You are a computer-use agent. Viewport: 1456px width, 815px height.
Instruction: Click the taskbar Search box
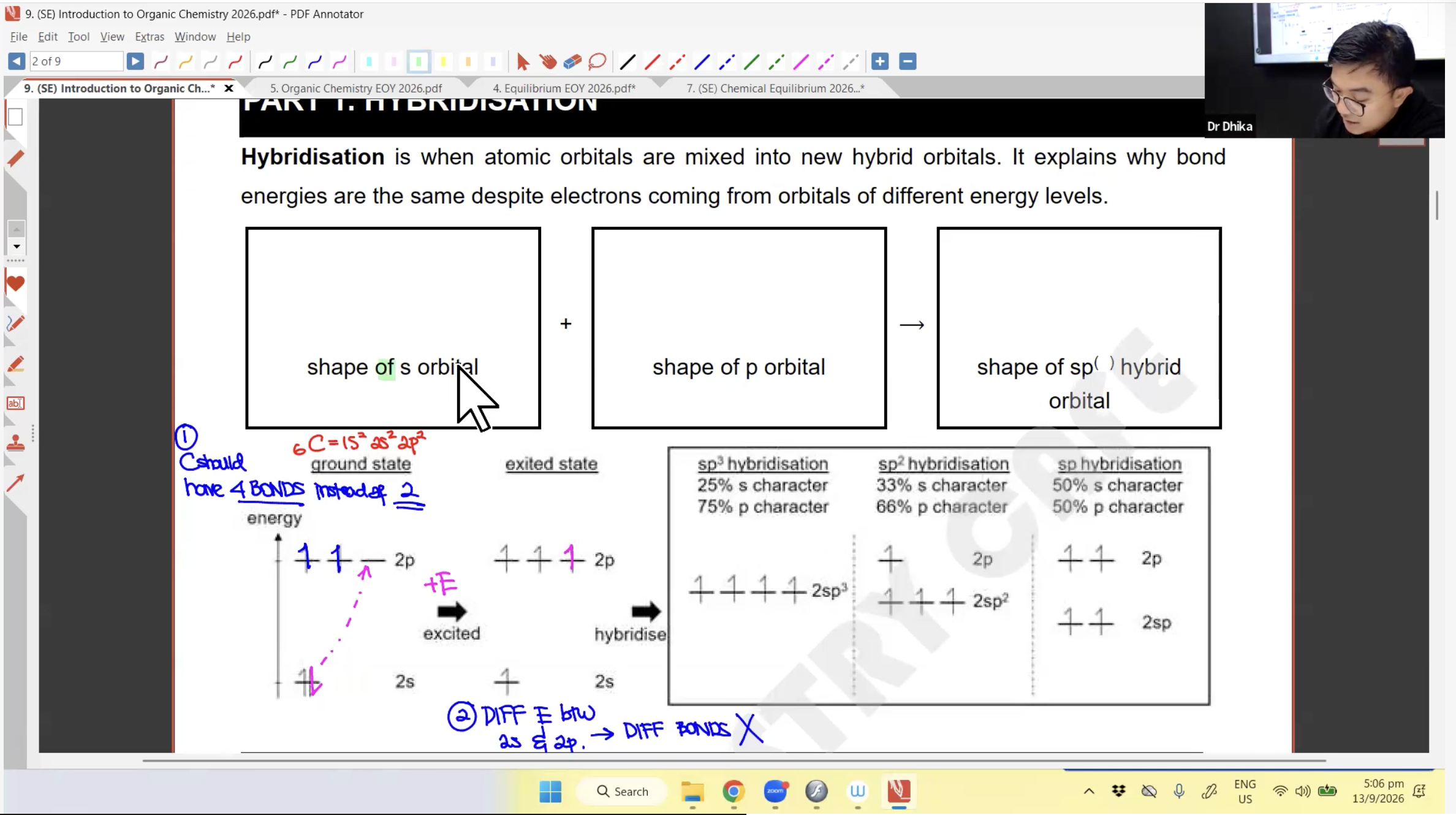(622, 791)
